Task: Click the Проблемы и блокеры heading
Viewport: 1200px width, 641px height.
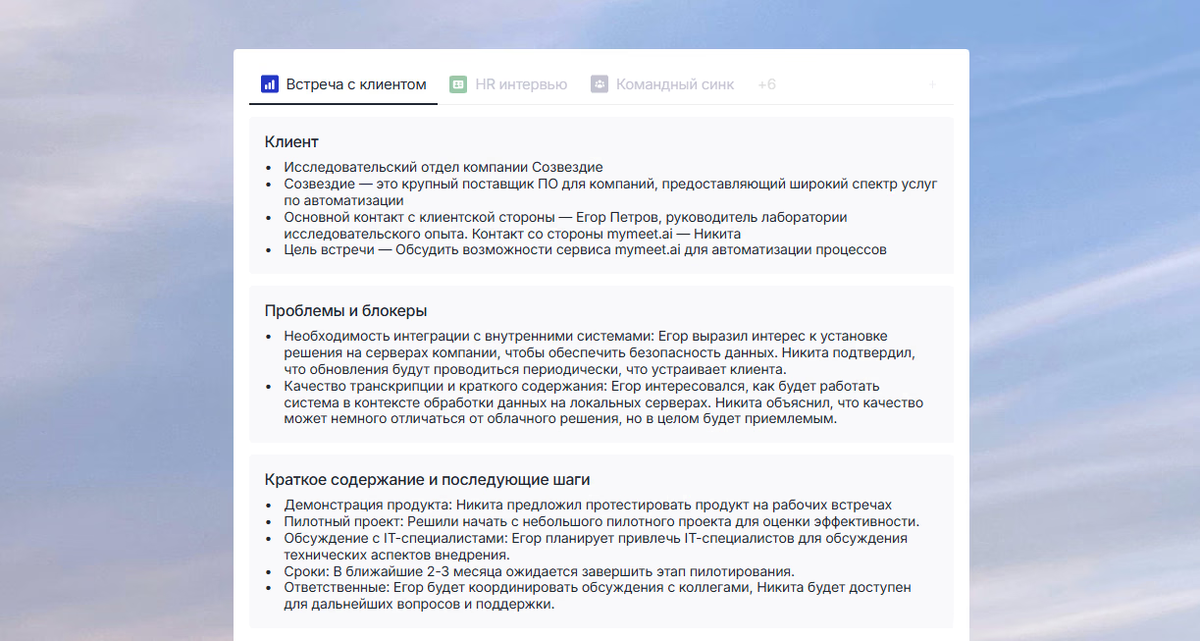Action: [346, 311]
